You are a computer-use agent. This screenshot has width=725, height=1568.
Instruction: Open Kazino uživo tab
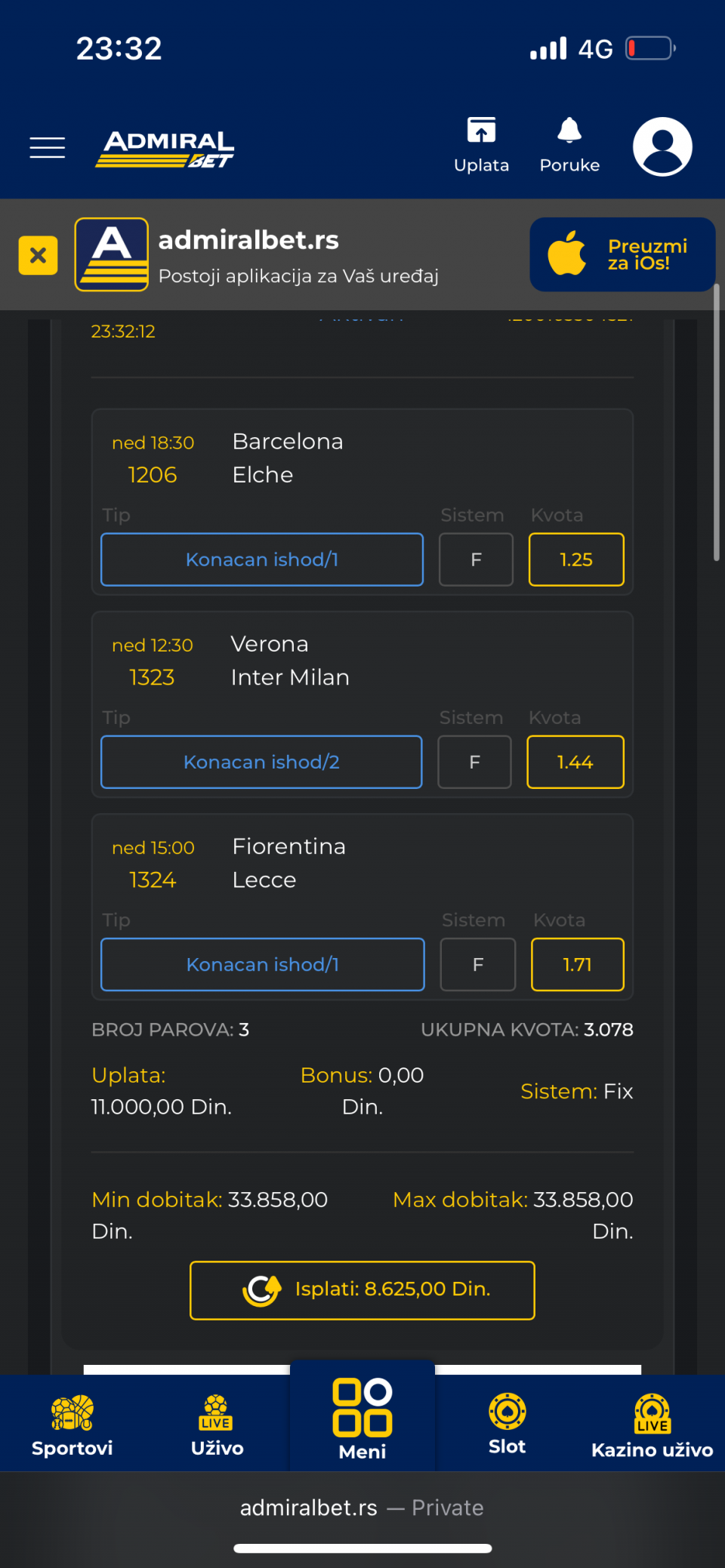[x=652, y=1425]
